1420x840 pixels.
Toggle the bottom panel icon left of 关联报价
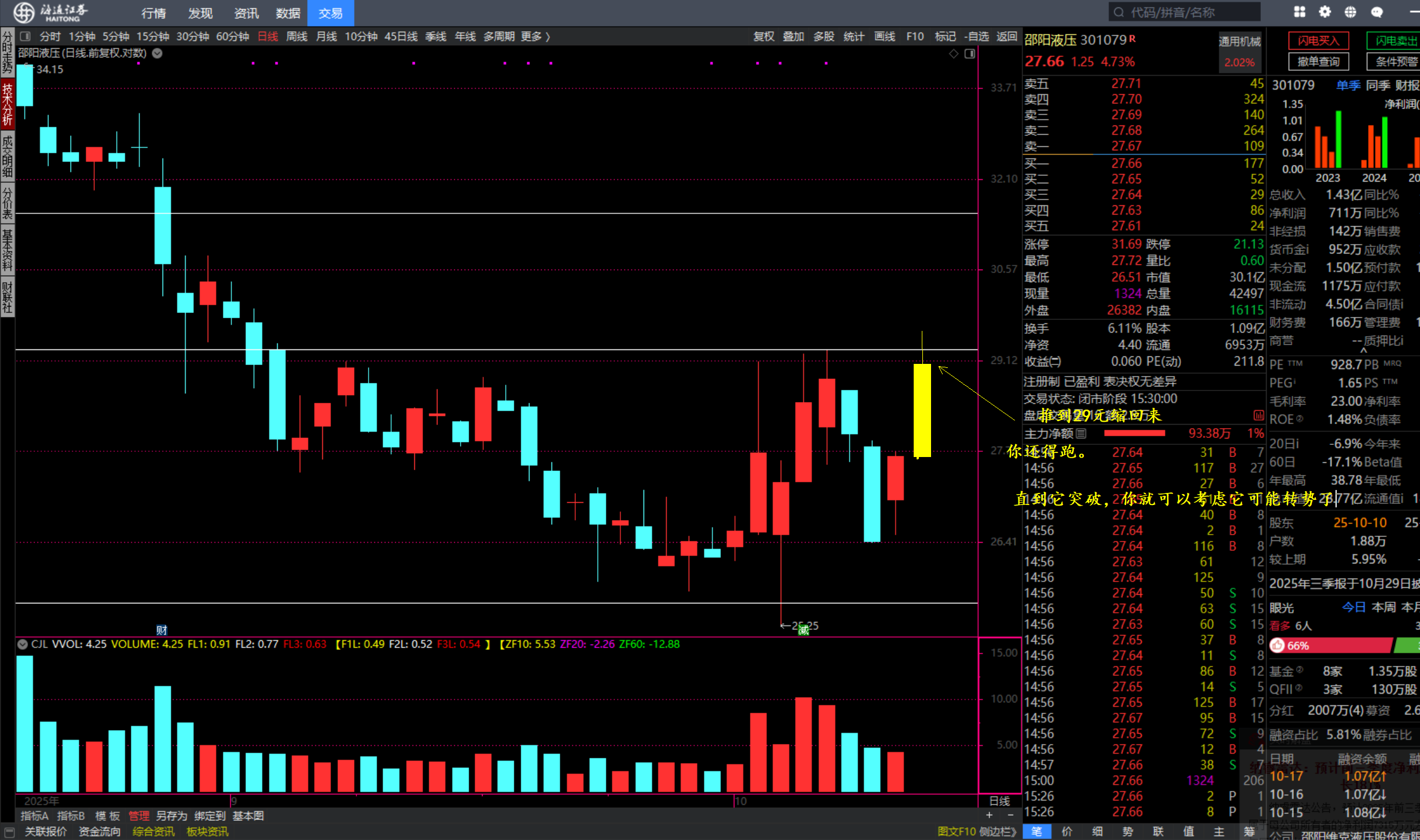[x=9, y=832]
